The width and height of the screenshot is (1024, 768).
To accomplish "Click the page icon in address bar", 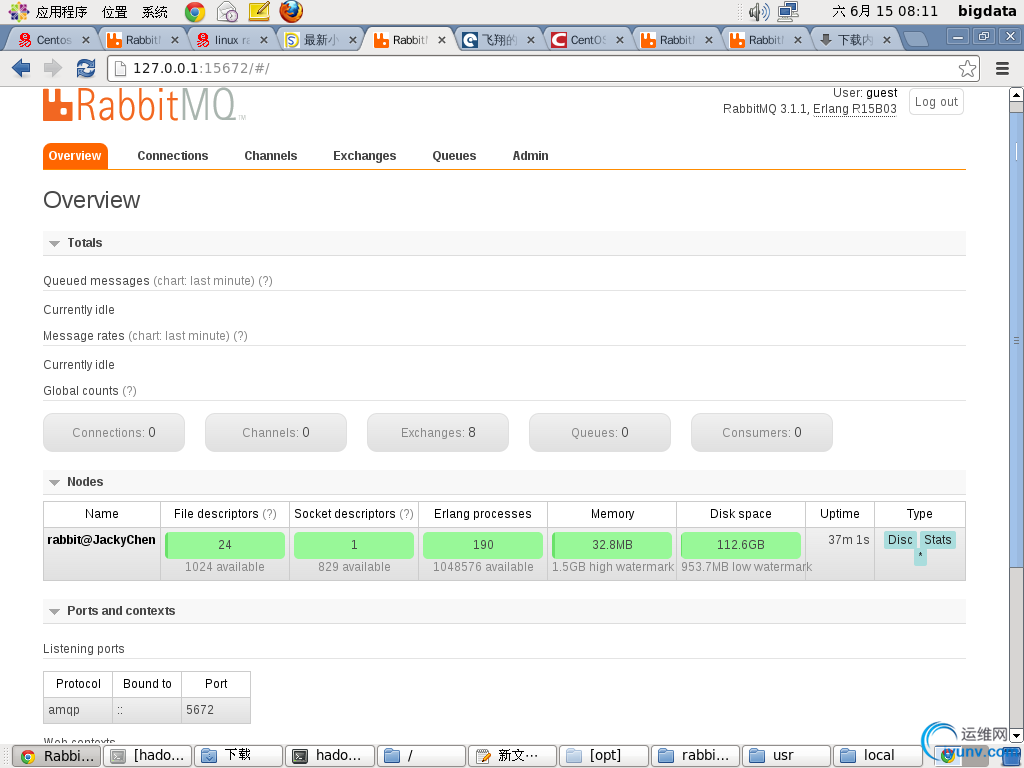I will 120,68.
